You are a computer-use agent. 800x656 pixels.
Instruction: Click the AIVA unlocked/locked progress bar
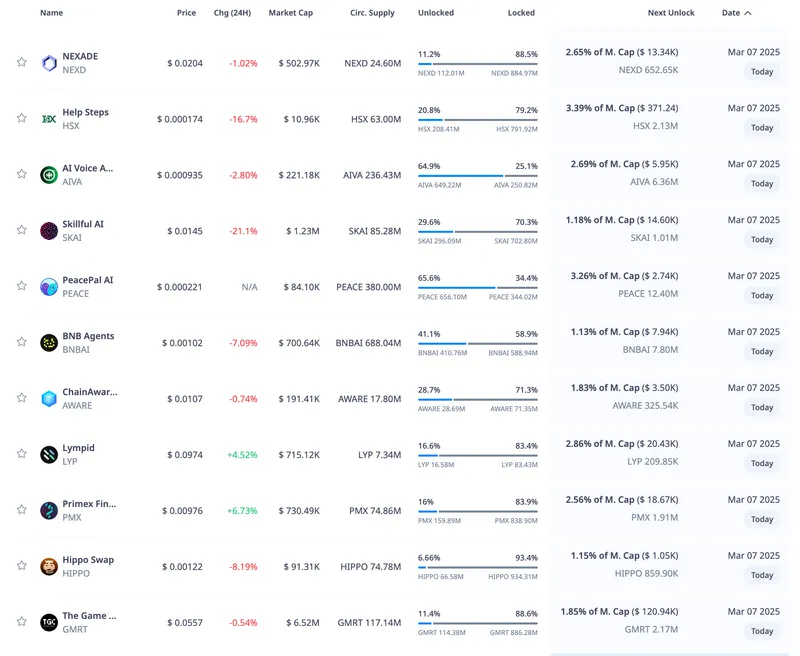[x=477, y=176]
